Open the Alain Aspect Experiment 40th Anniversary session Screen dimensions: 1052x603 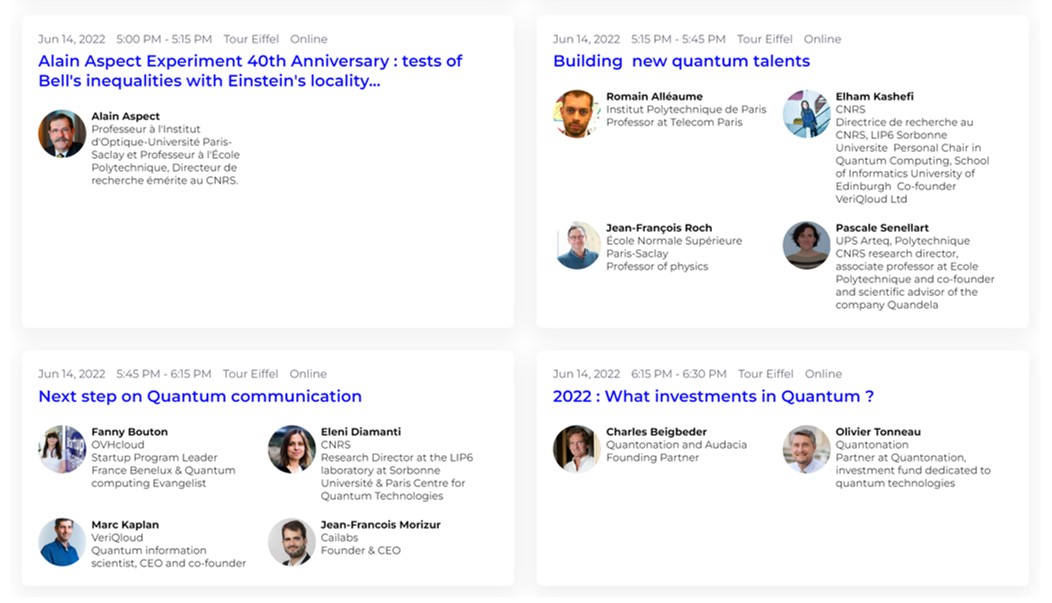pos(250,70)
